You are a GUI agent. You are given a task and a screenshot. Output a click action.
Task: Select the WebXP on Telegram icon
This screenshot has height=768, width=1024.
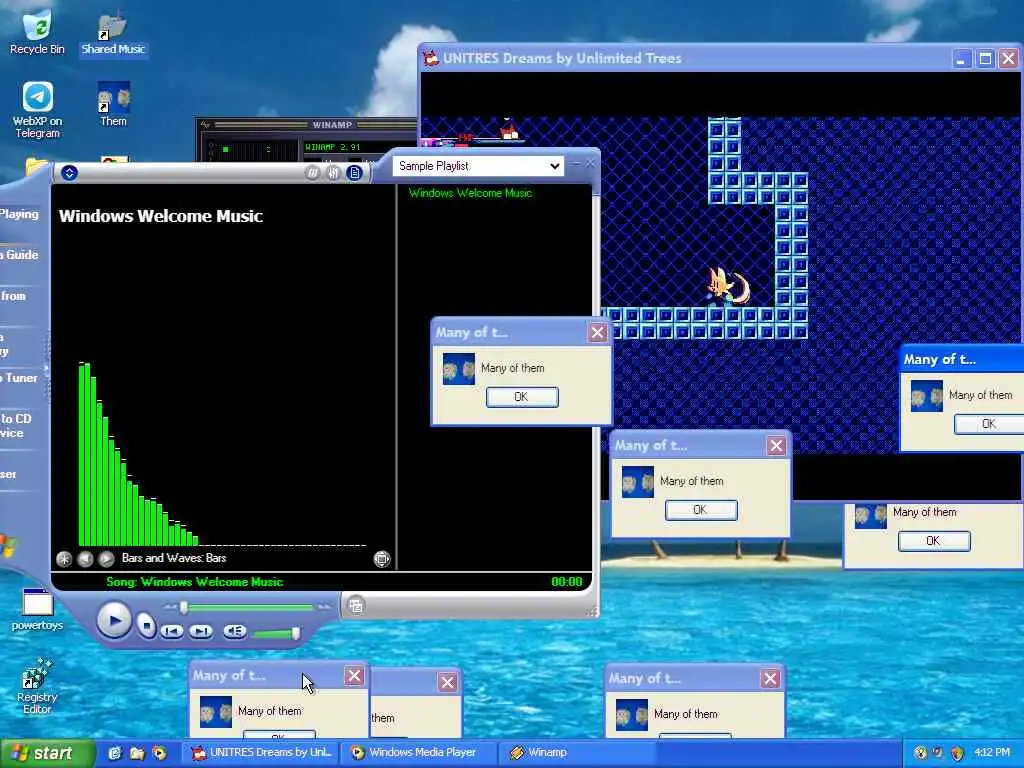coord(37,110)
